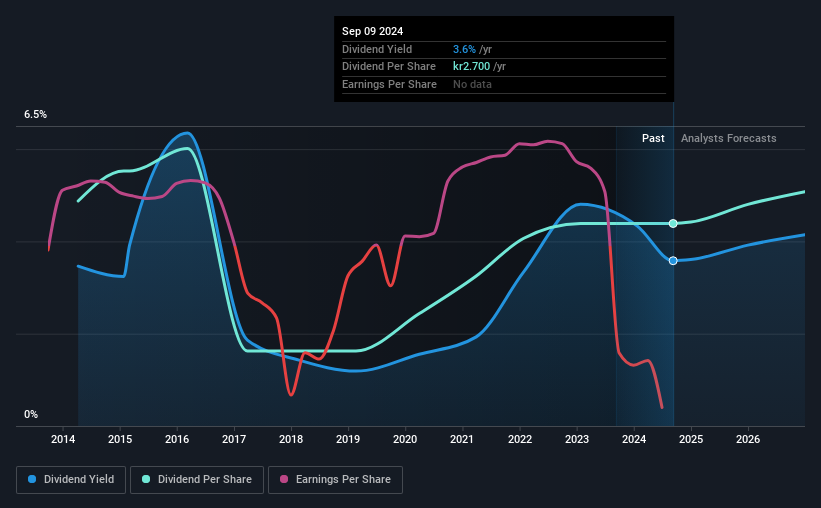The image size is (821, 508).
Task: Click the teal data point marker on chart
Action: [673, 224]
